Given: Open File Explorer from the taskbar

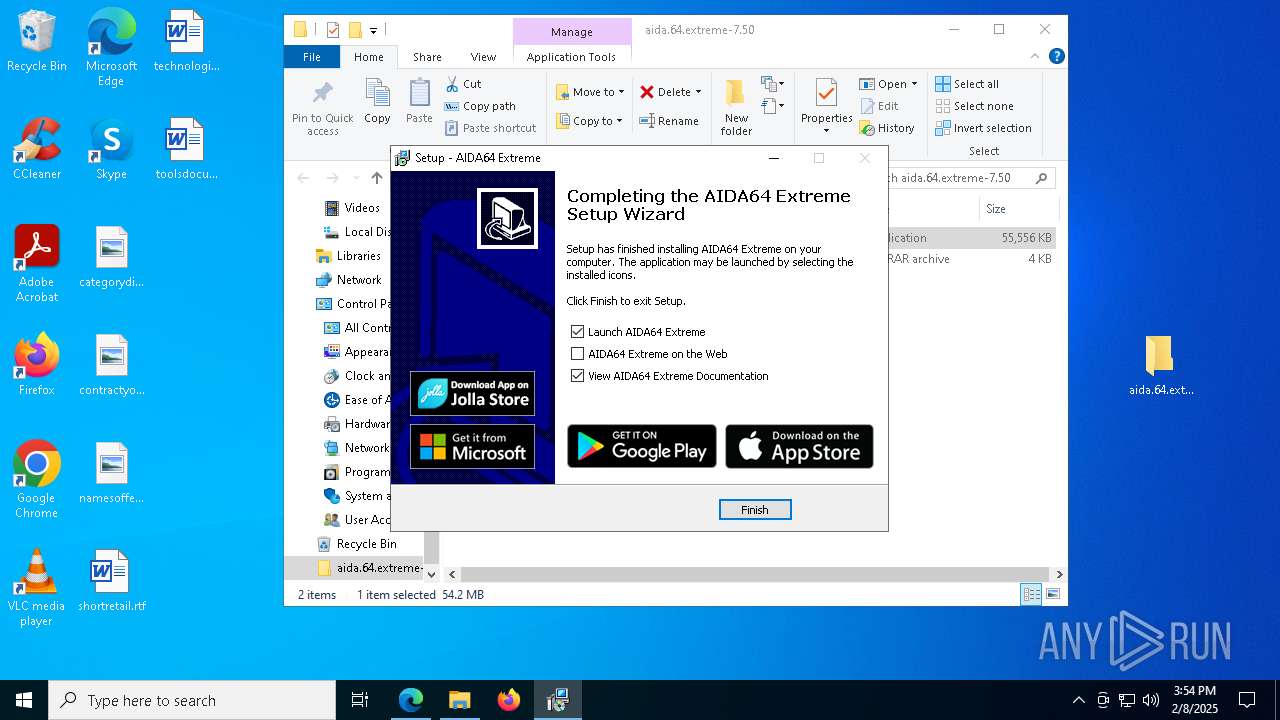Looking at the screenshot, I should (x=459, y=700).
